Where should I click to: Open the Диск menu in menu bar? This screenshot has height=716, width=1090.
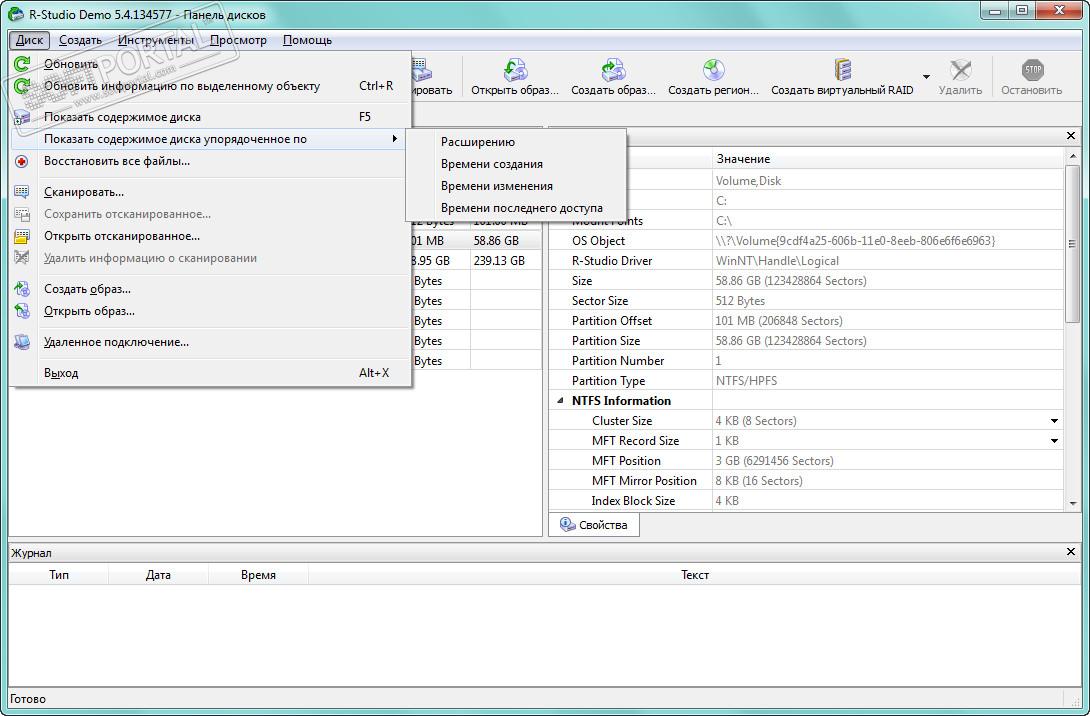coord(29,40)
